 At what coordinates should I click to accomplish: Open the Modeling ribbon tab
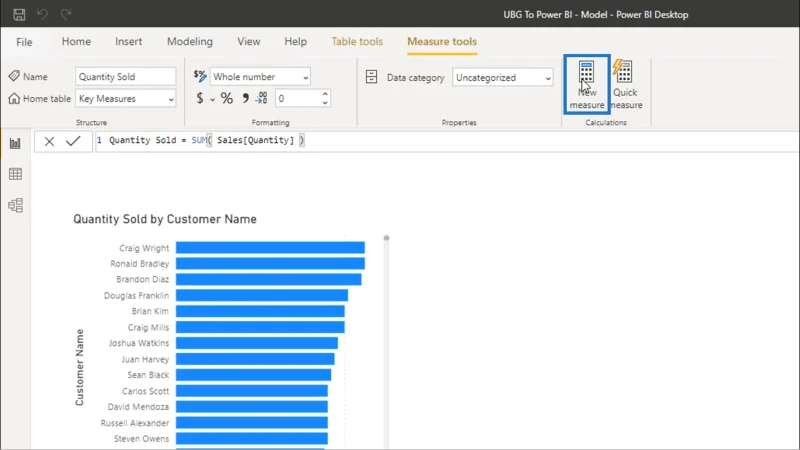click(190, 41)
